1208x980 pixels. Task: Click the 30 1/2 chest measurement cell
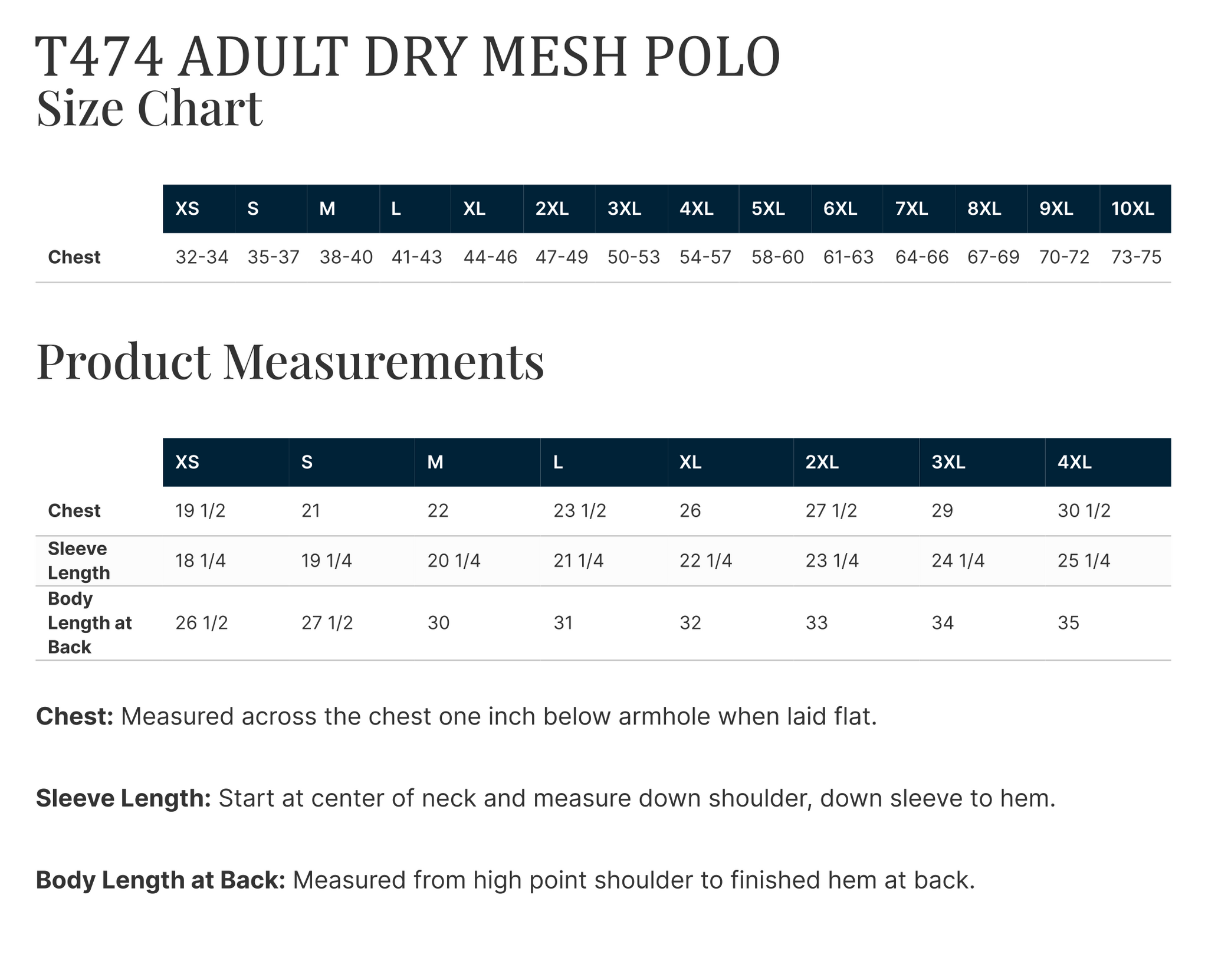[x=1084, y=510]
